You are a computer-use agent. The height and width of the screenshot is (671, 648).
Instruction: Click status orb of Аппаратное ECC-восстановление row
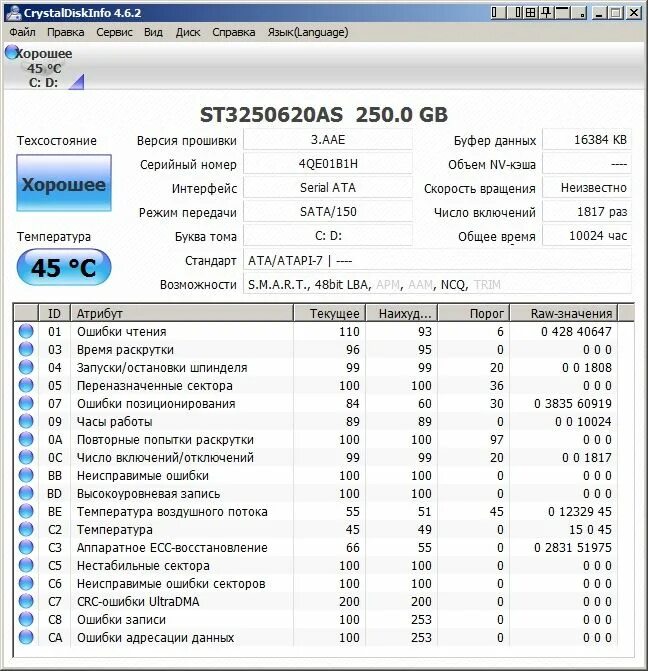(26, 547)
